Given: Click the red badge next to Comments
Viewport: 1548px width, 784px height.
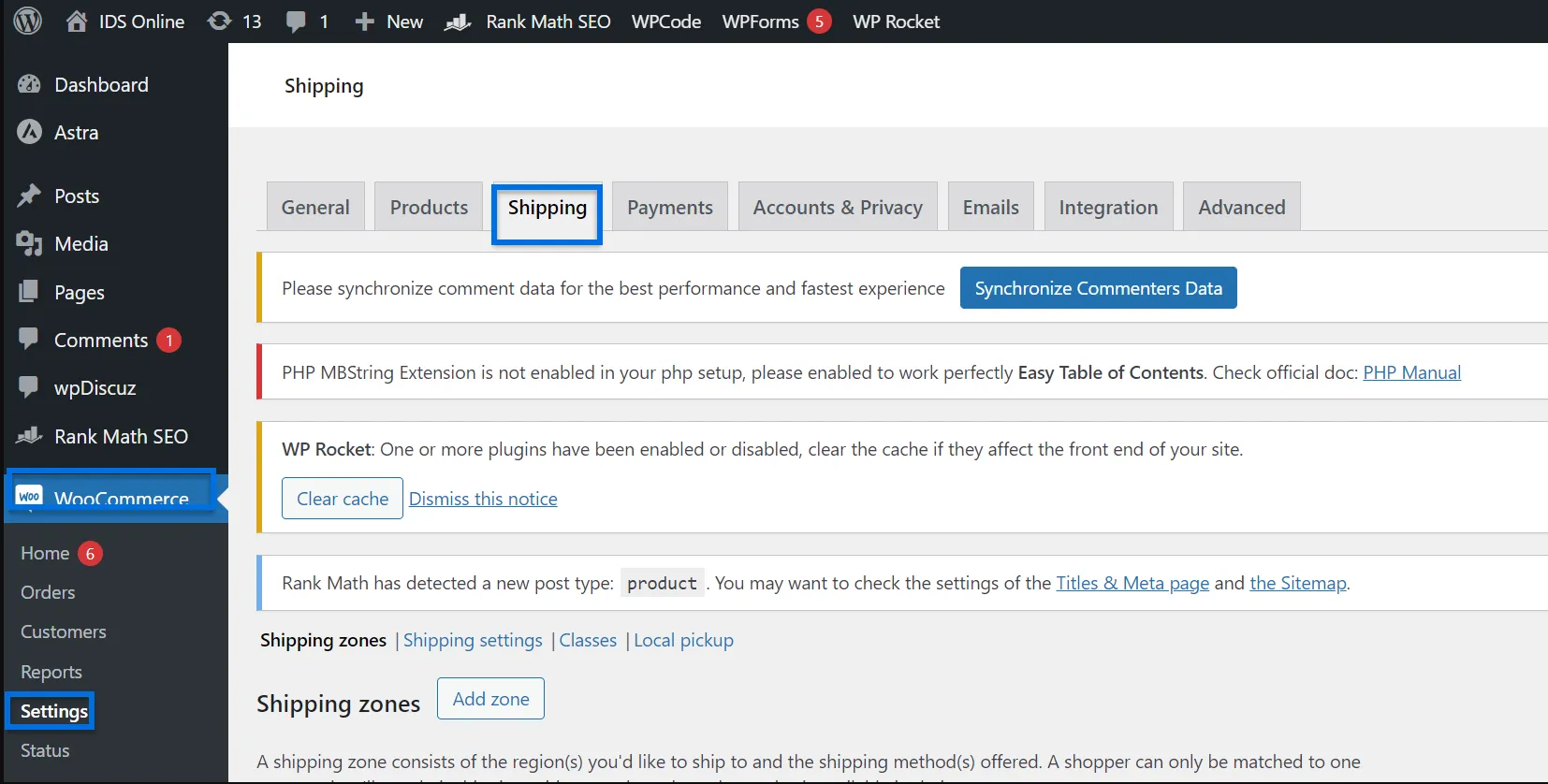Looking at the screenshot, I should [x=168, y=341].
